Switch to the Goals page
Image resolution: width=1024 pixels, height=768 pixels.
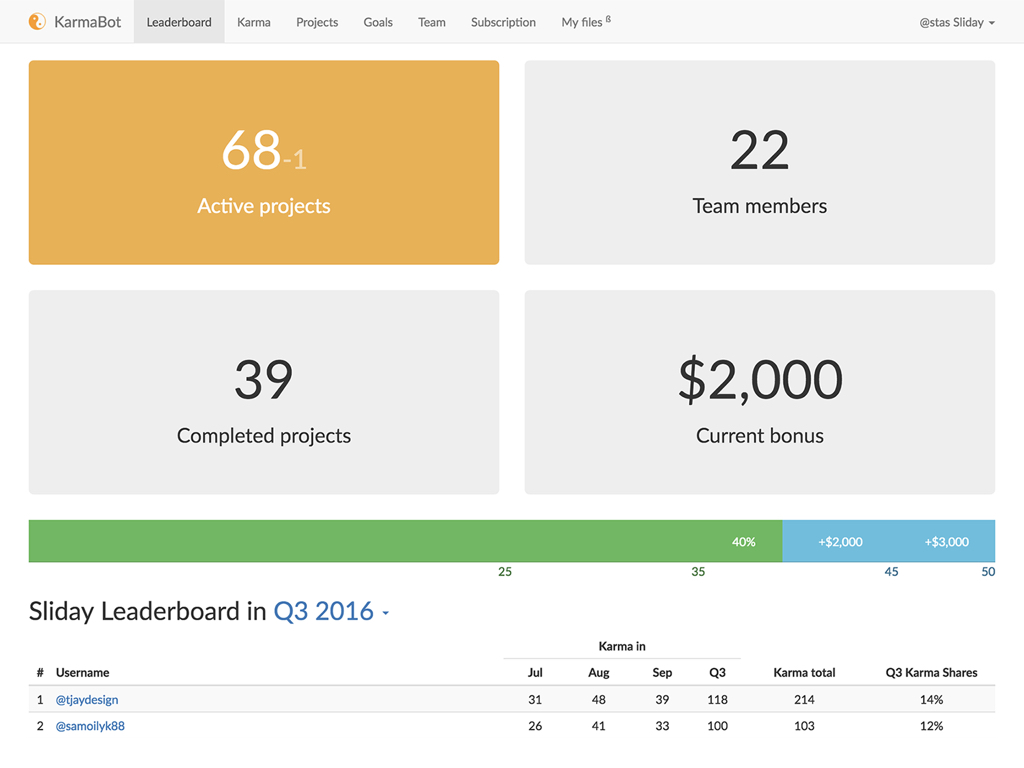tap(378, 22)
